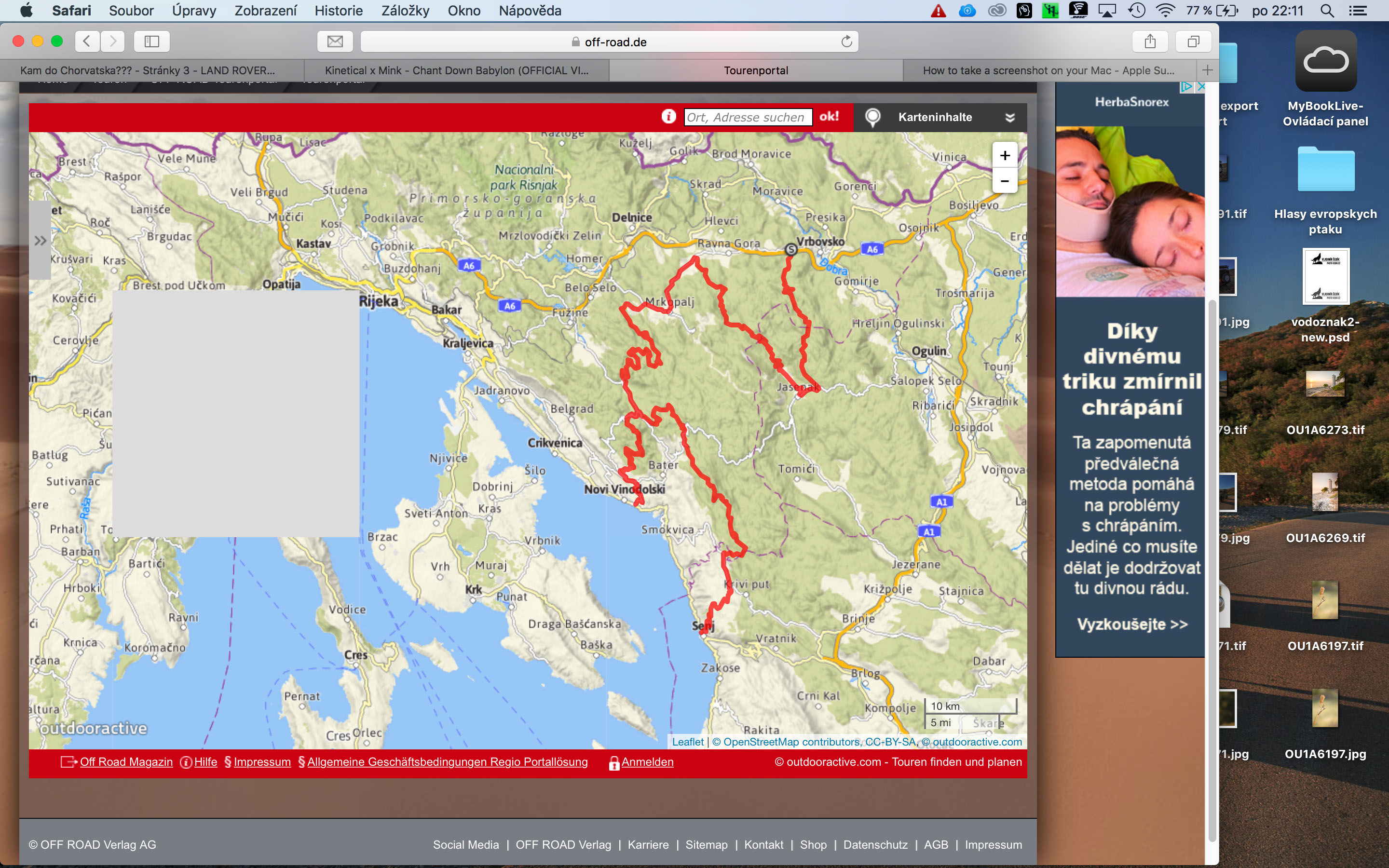This screenshot has height=868, width=1389.
Task: Click Safari's sidebar toggle button
Action: coord(151,41)
